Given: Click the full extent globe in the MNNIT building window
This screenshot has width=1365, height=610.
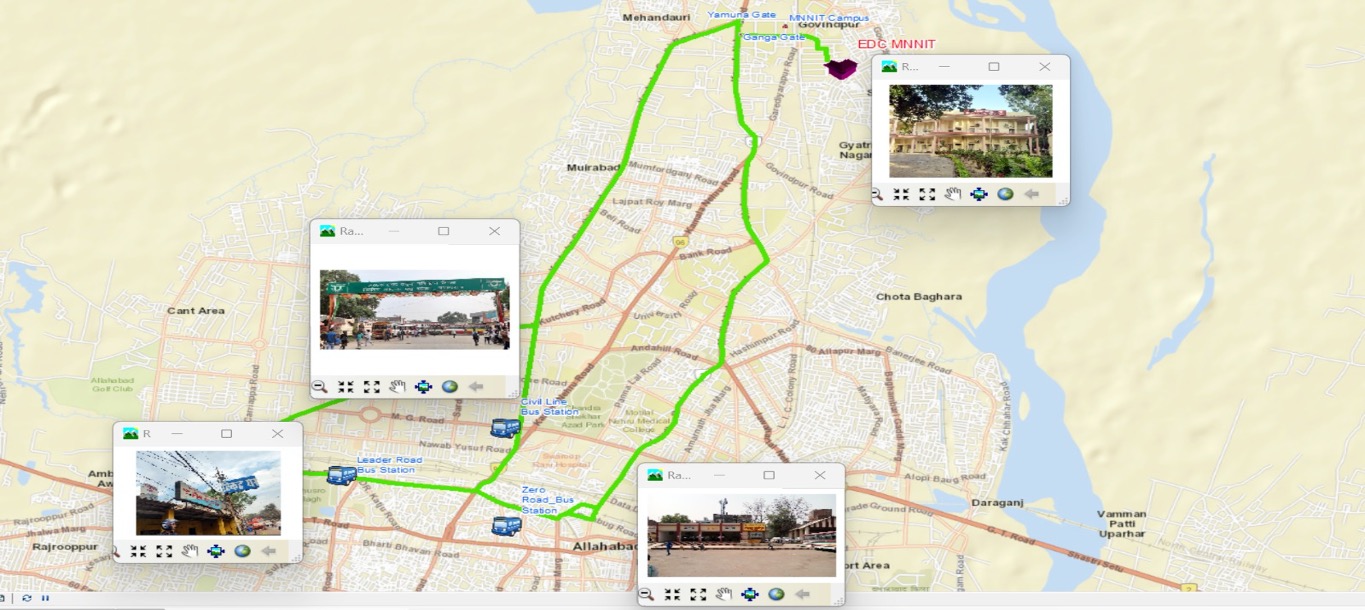Looking at the screenshot, I should pos(1005,194).
